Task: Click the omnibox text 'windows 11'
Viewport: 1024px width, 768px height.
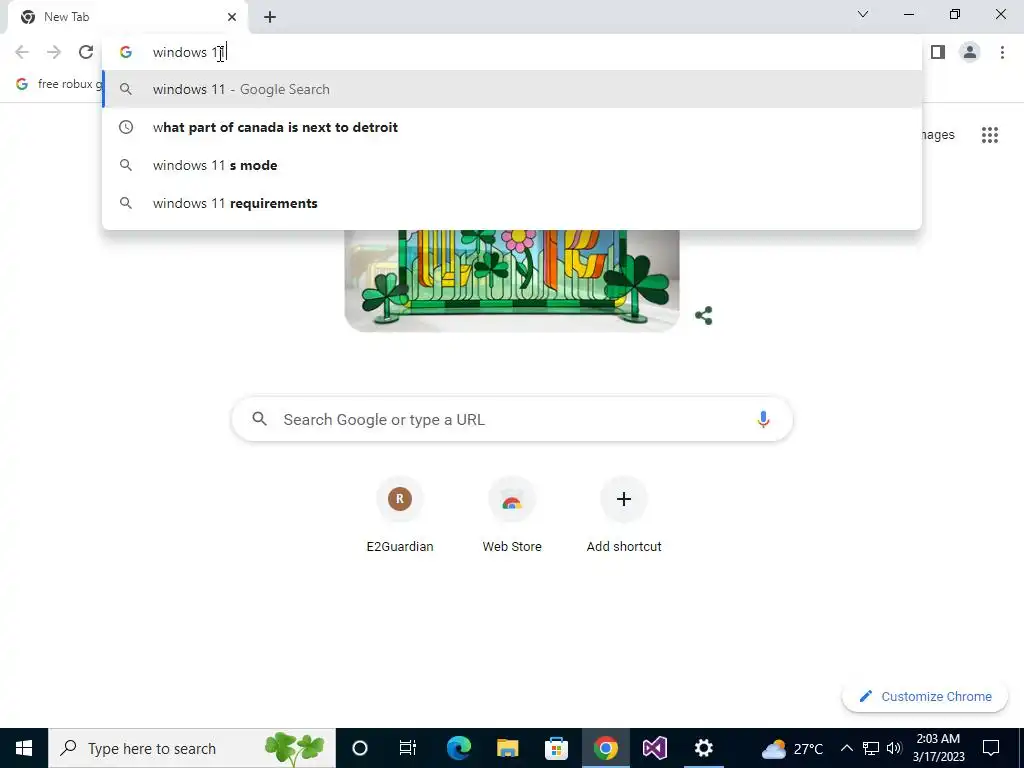Action: point(189,52)
